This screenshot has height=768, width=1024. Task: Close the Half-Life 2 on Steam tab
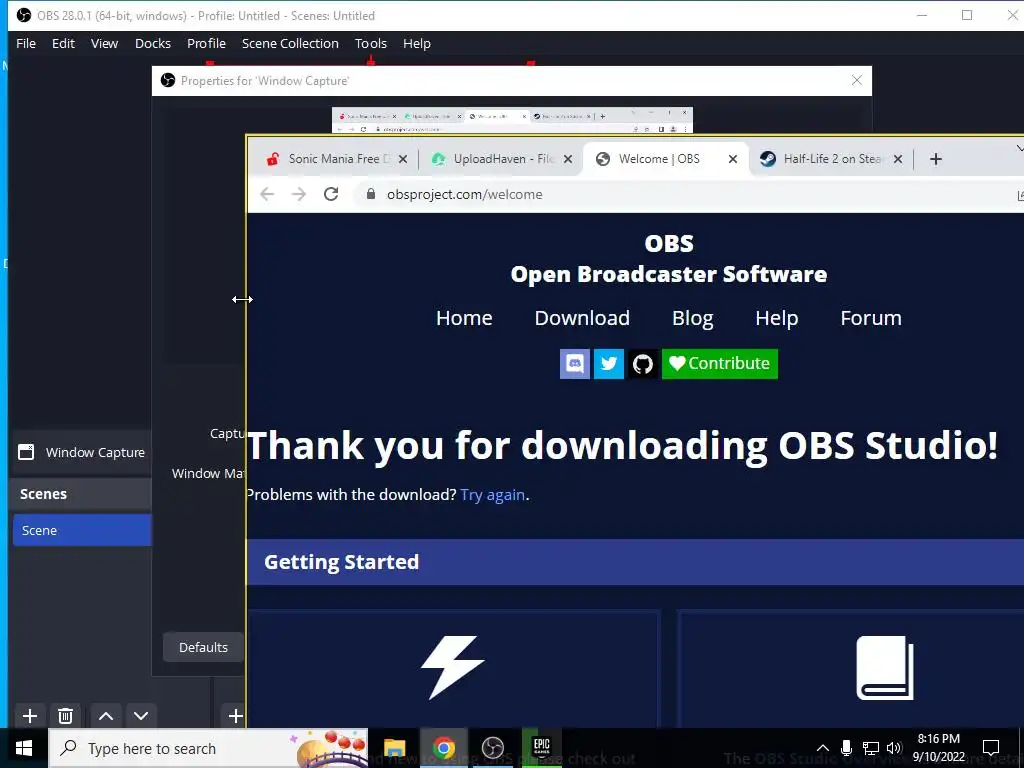898,159
